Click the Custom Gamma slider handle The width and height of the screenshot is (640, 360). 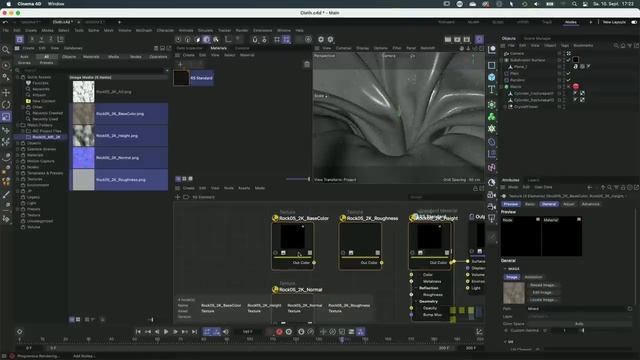[582, 331]
